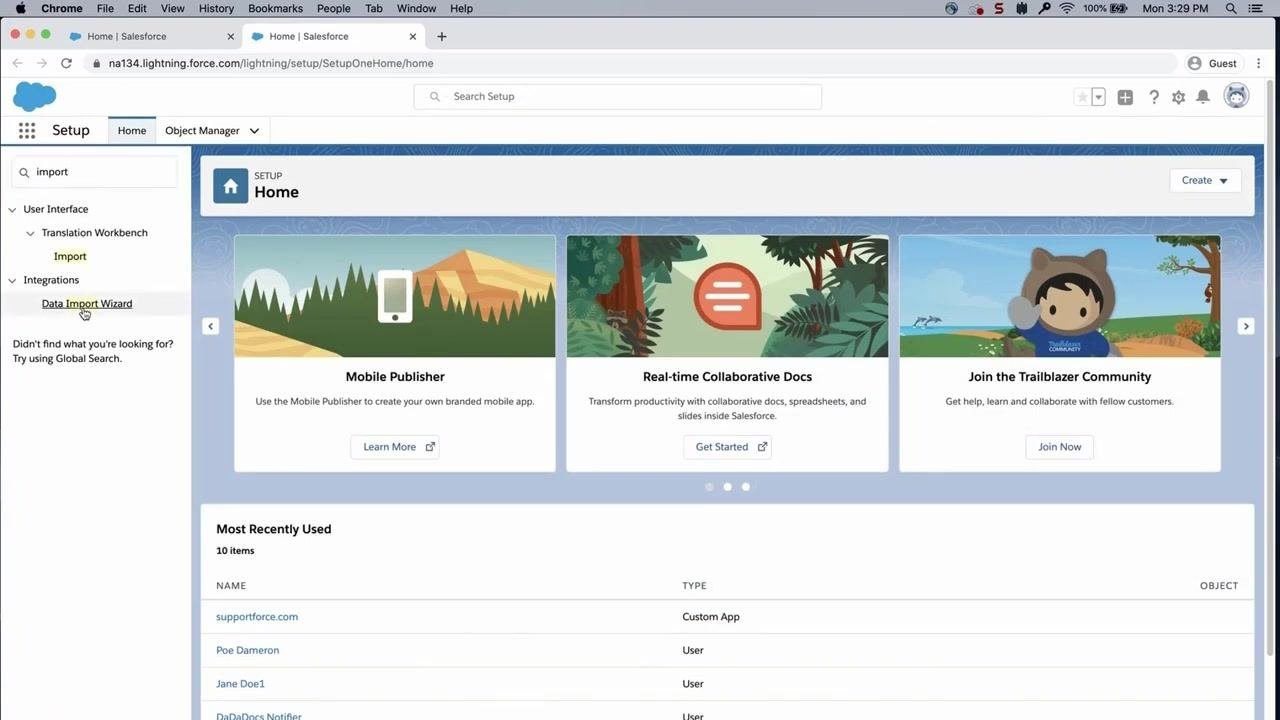This screenshot has height=720, width=1280.
Task: Open the Bookmarks menu in Chrome
Action: (x=275, y=8)
